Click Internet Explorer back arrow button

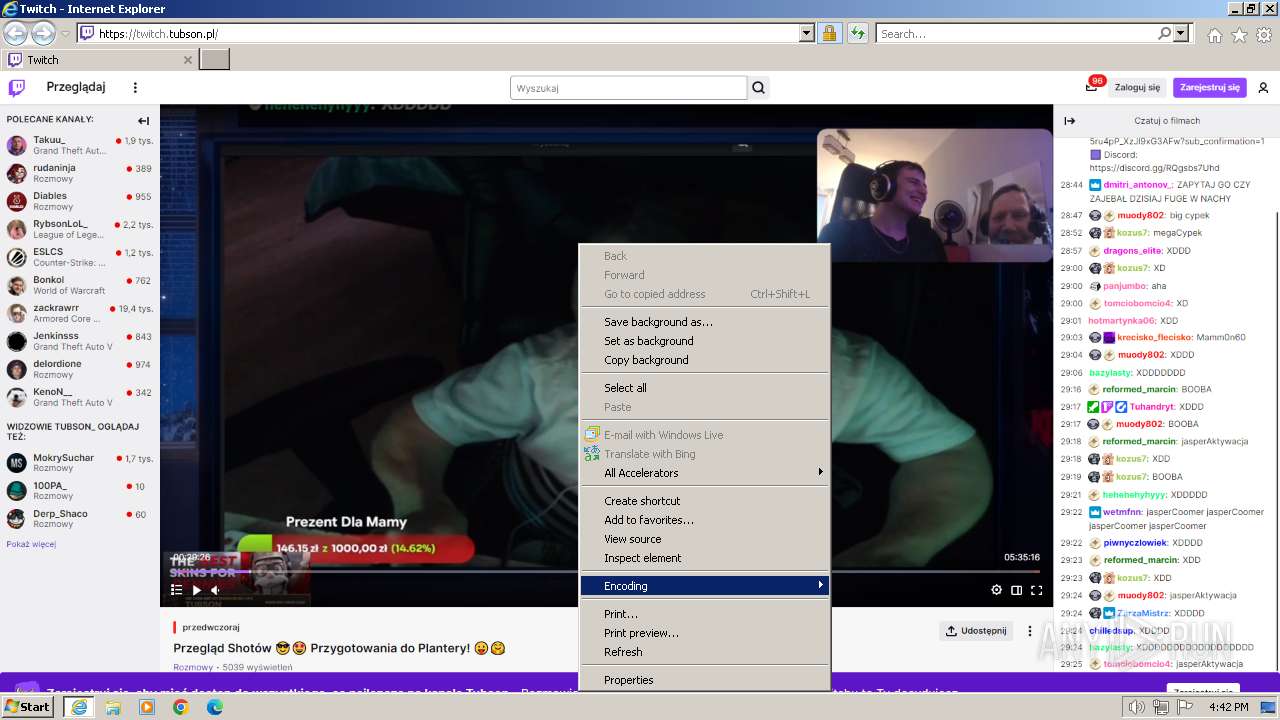(x=16, y=34)
